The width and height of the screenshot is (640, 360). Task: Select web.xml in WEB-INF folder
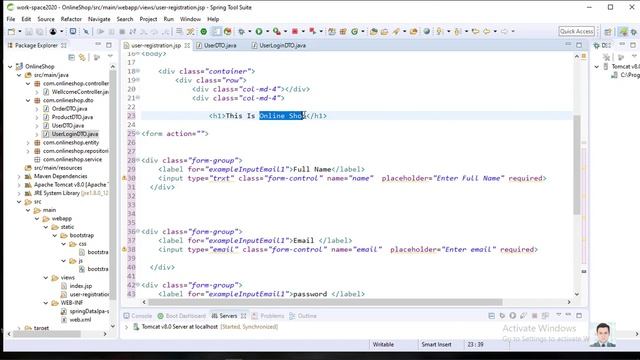(80, 320)
